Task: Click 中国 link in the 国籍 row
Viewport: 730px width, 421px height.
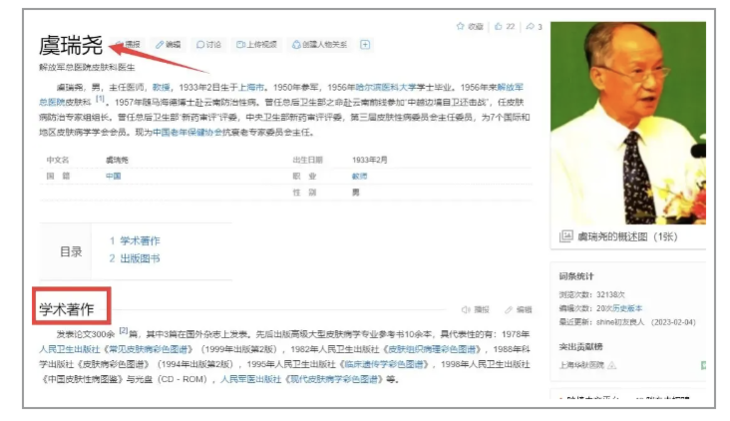Action: pos(113,176)
